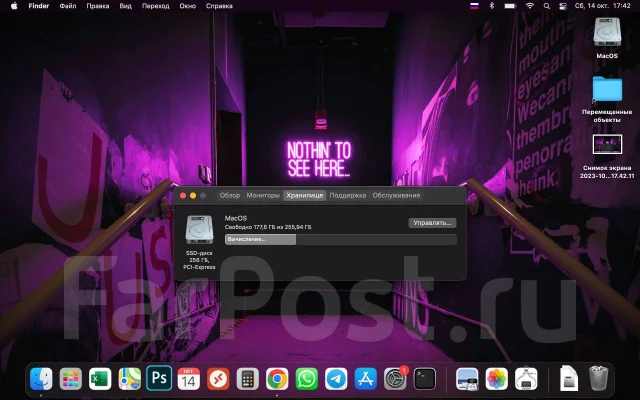Open System Preferences with red badge
640x400 pixels.
395,379
